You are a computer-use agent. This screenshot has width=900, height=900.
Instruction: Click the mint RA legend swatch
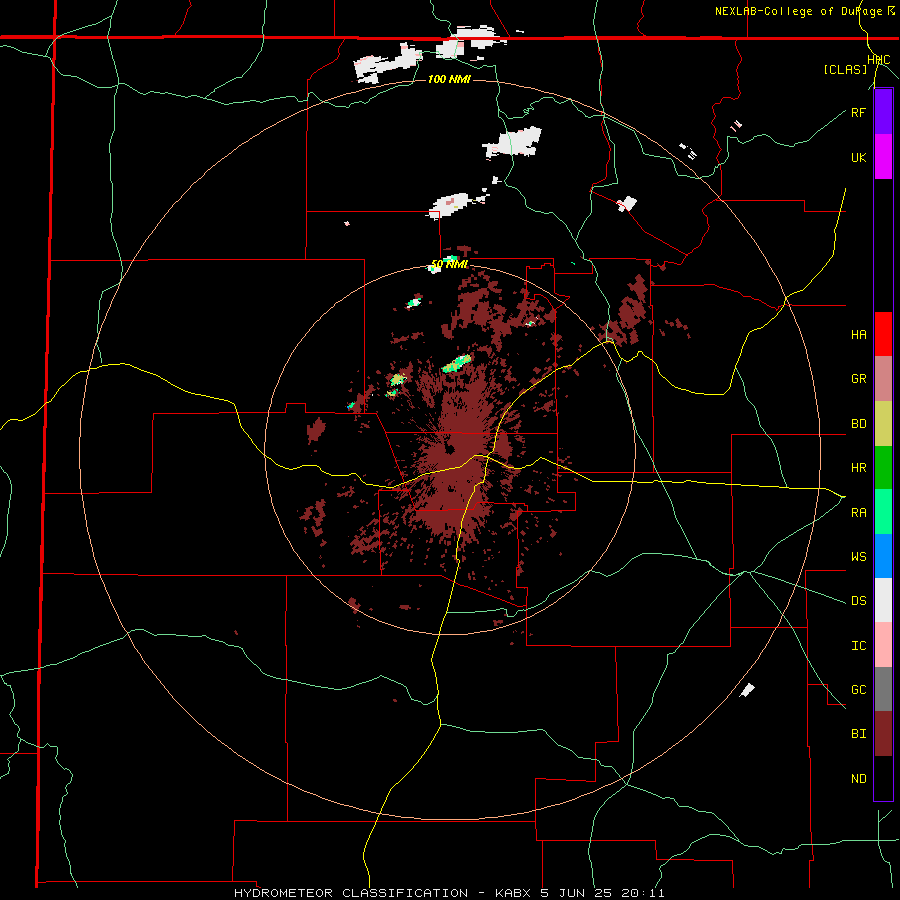pos(883,512)
